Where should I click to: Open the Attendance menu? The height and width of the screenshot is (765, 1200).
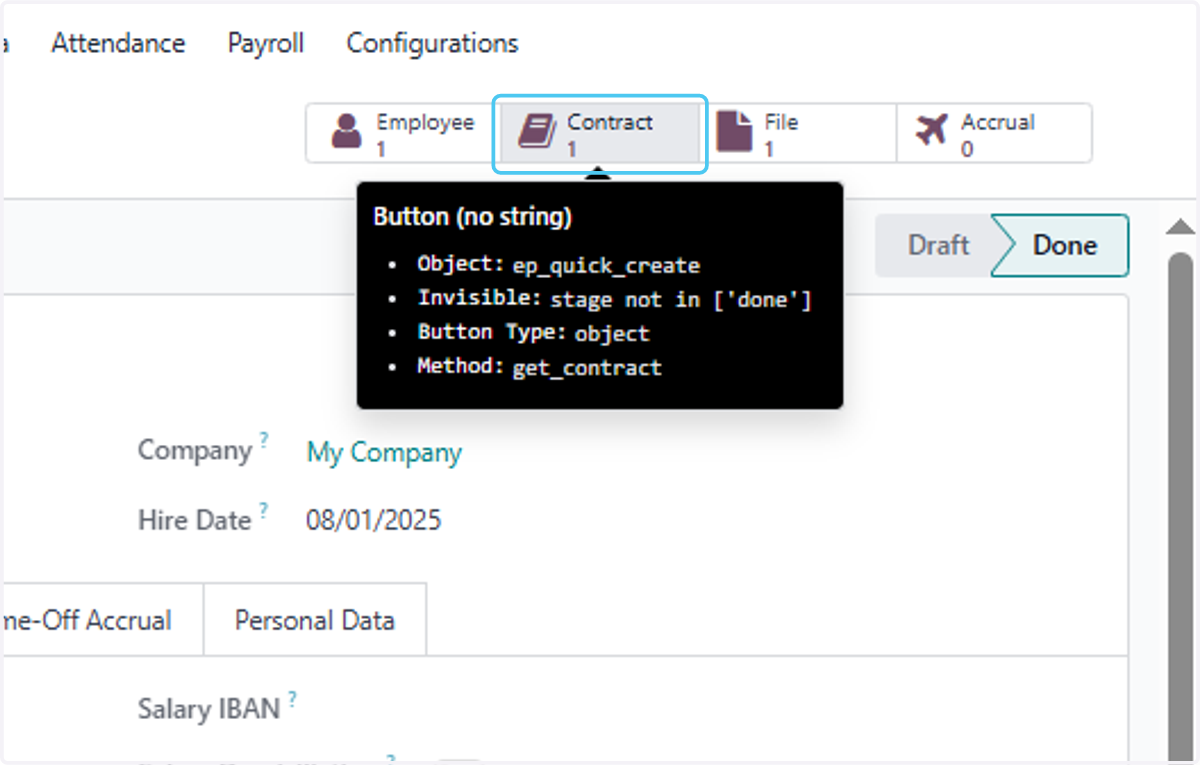[118, 43]
